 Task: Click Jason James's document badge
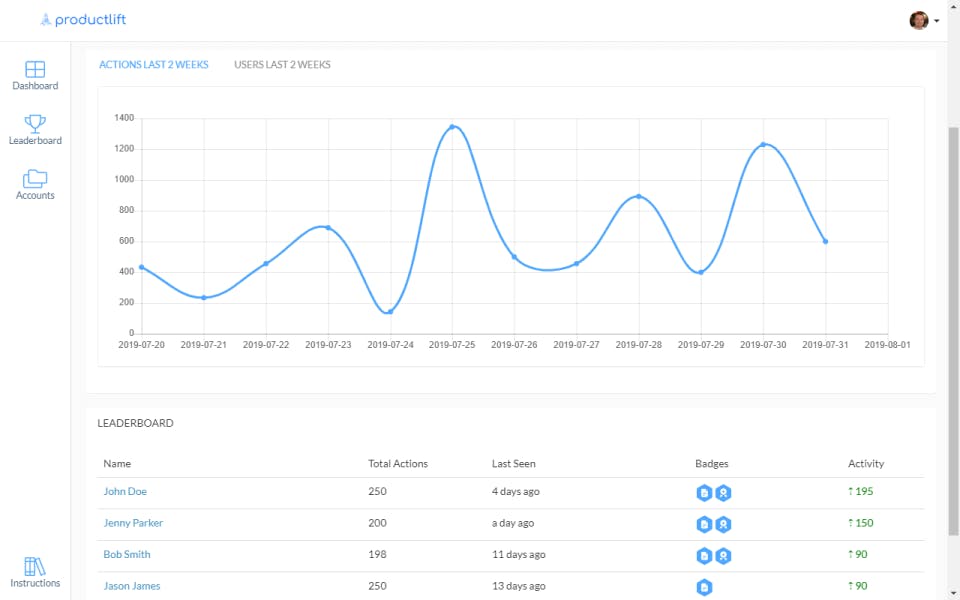pos(704,588)
